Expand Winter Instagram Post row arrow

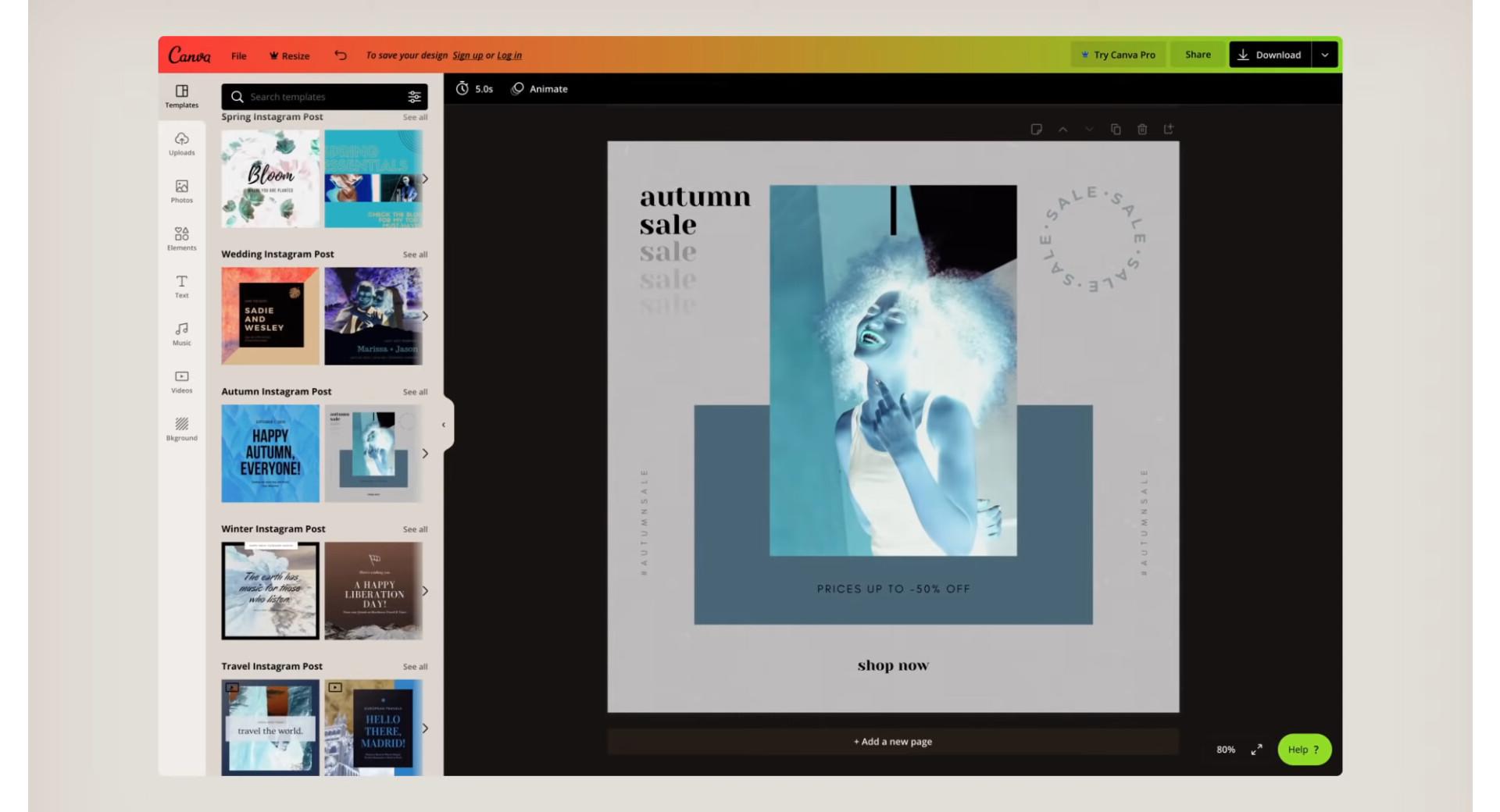click(425, 591)
